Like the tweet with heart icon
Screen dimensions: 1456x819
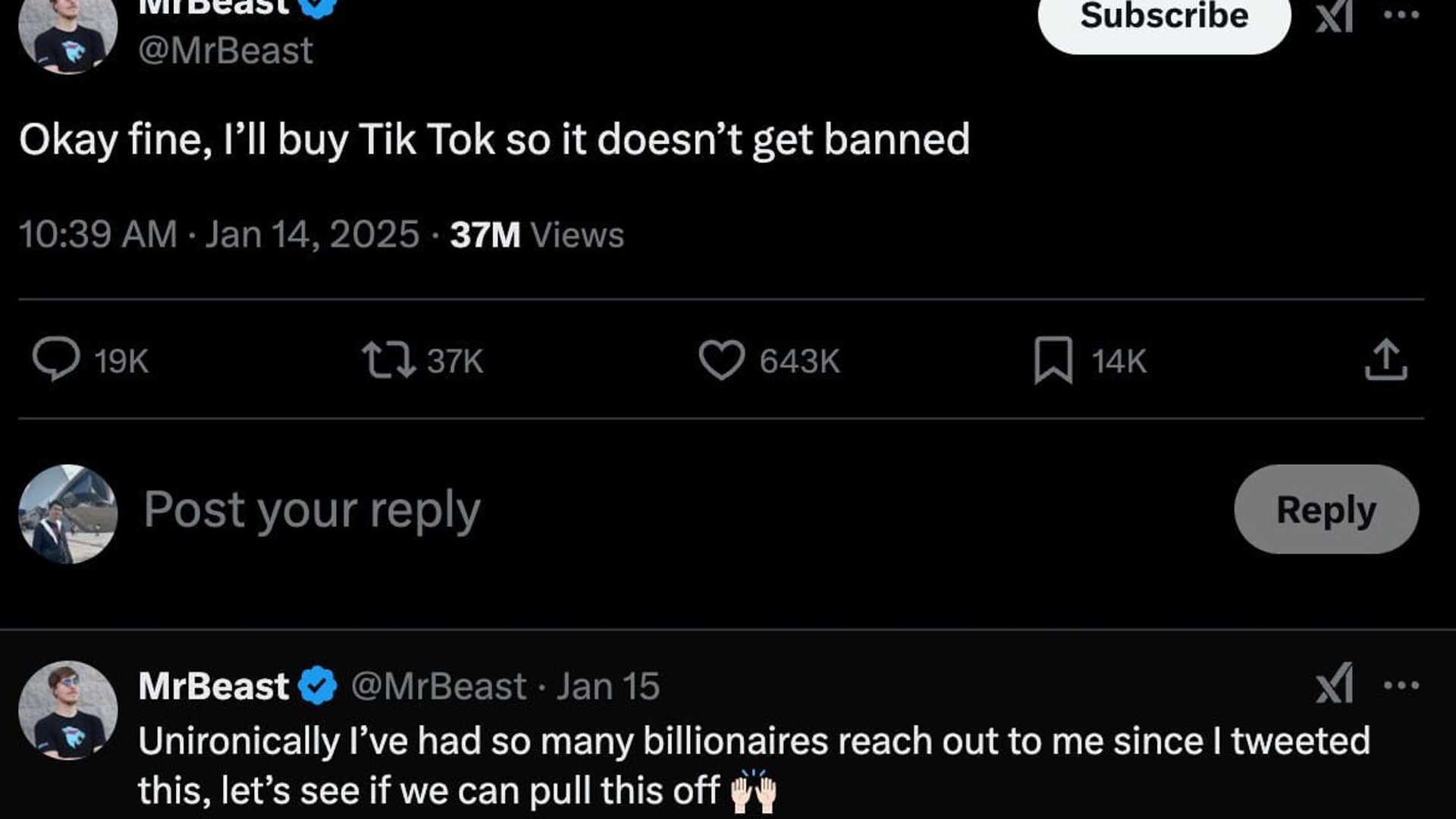721,359
